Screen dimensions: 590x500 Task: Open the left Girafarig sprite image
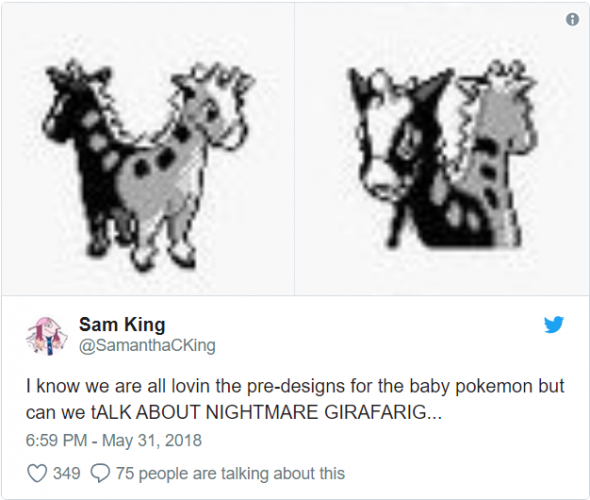coord(148,149)
